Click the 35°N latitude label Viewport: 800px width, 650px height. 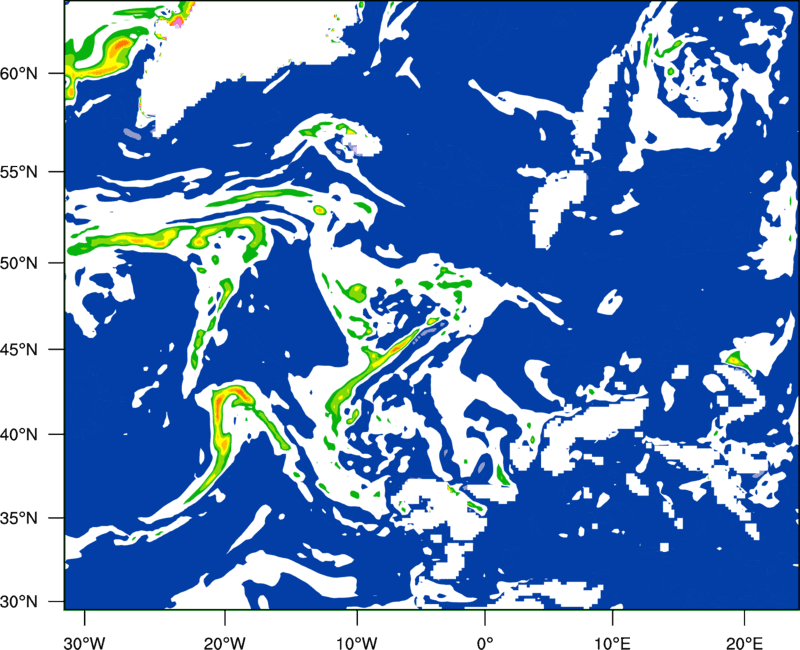(x=19, y=518)
